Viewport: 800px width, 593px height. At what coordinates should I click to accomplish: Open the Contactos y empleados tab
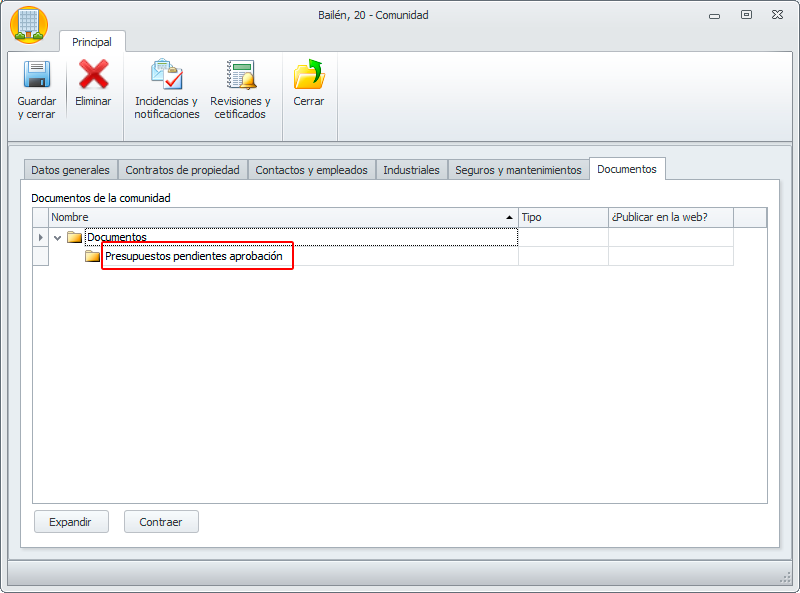point(311,170)
